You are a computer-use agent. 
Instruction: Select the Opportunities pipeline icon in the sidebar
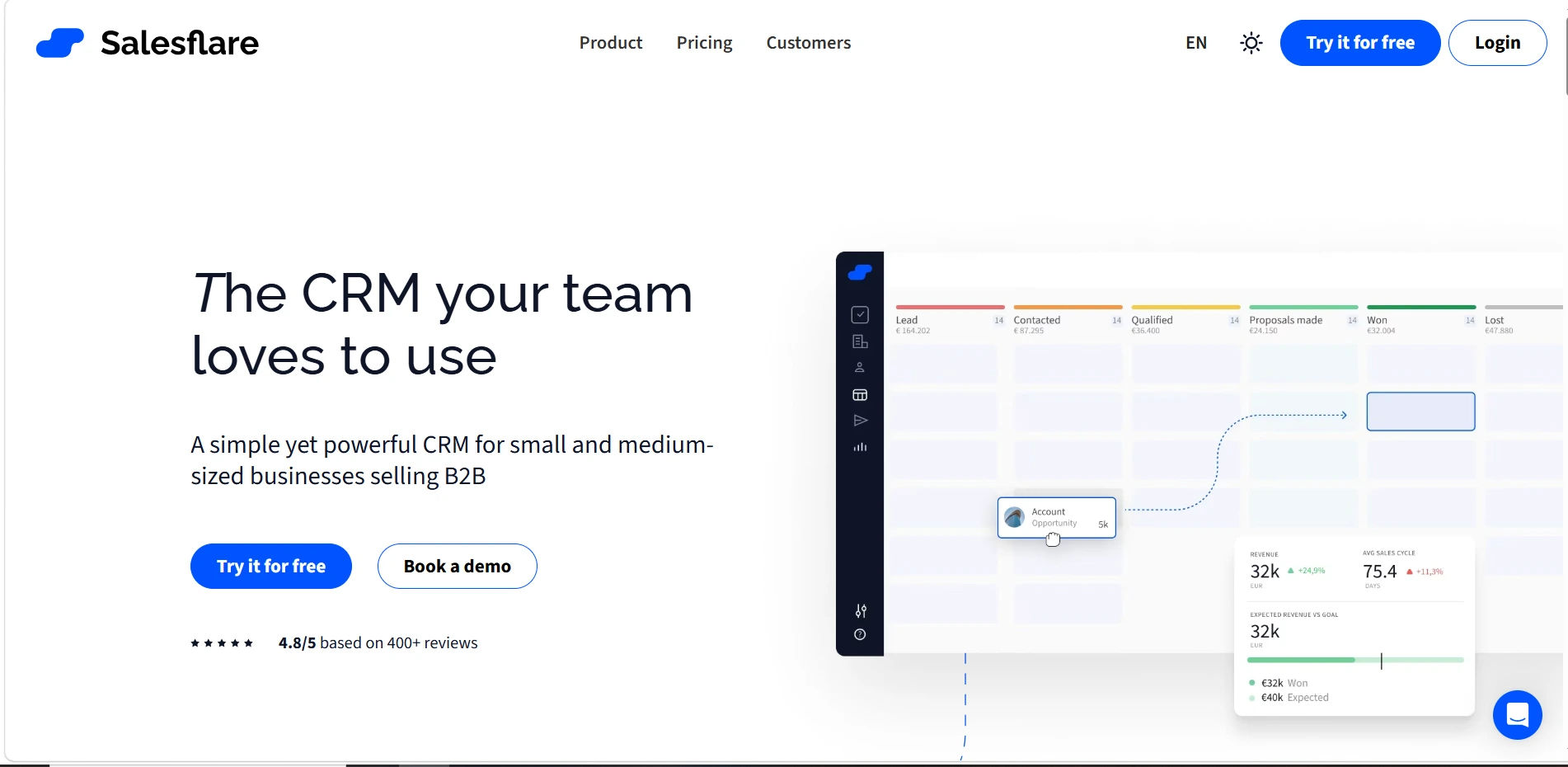[860, 395]
